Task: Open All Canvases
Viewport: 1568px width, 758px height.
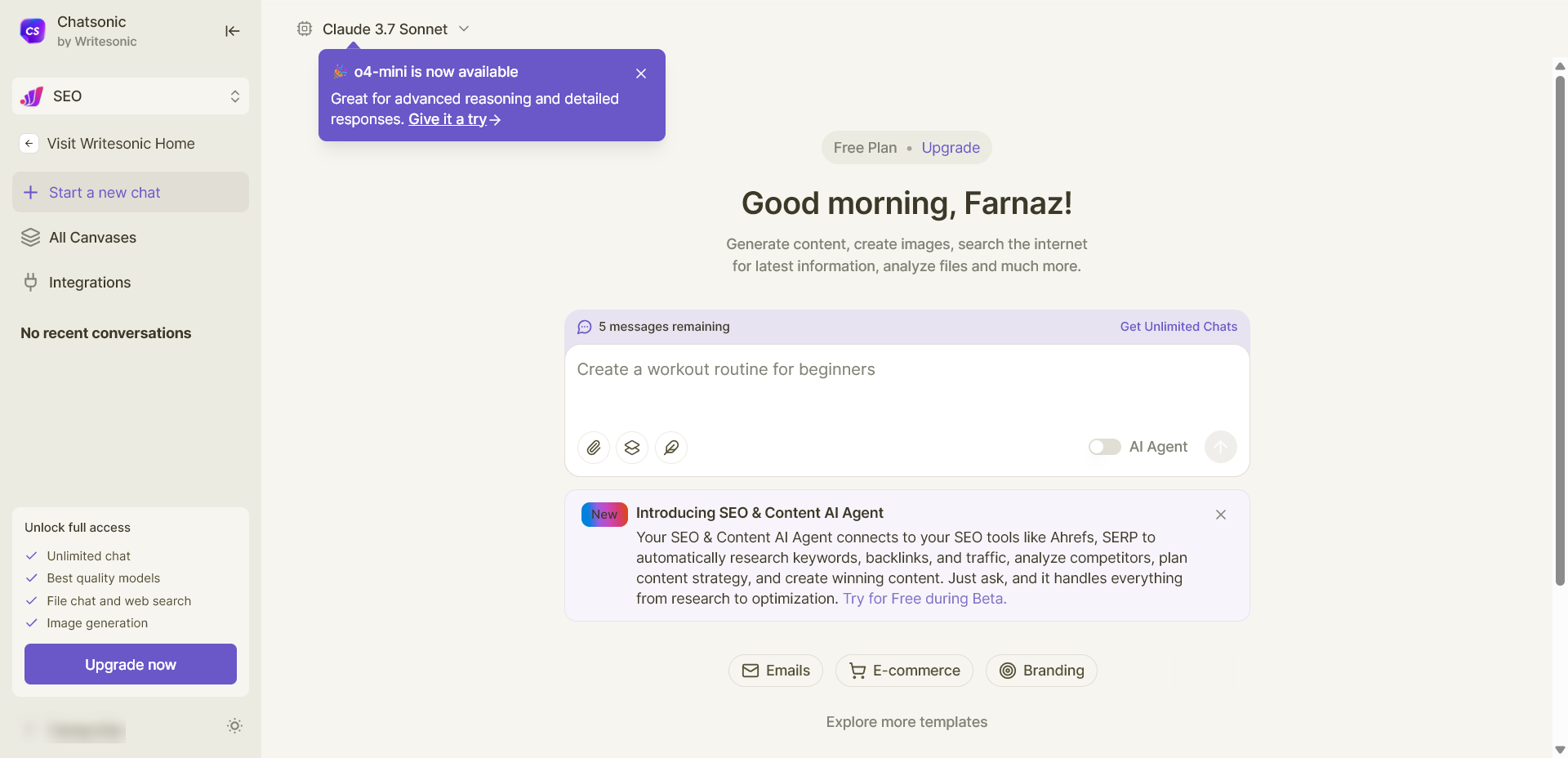Action: pyautogui.click(x=92, y=238)
